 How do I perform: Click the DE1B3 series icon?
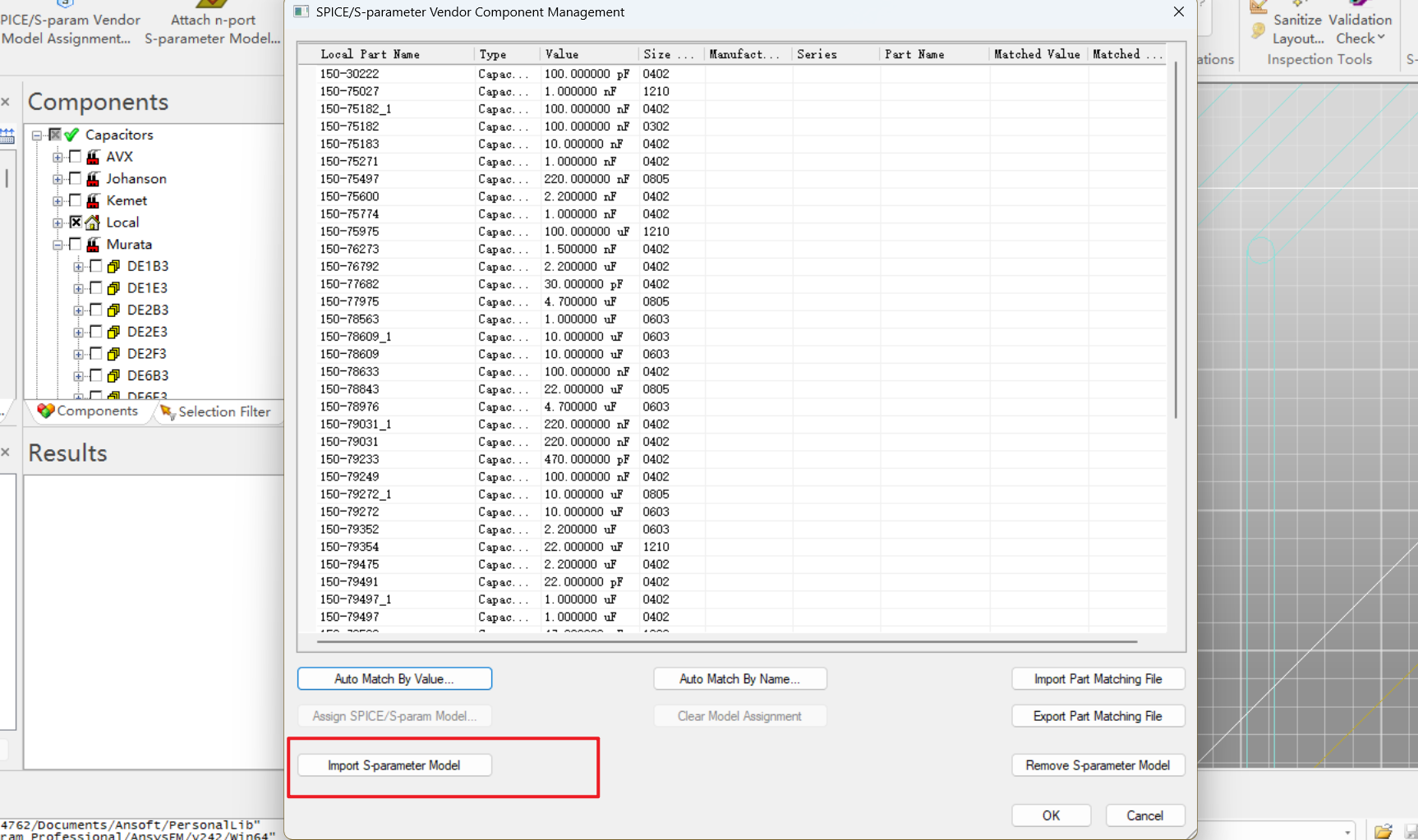pos(113,266)
